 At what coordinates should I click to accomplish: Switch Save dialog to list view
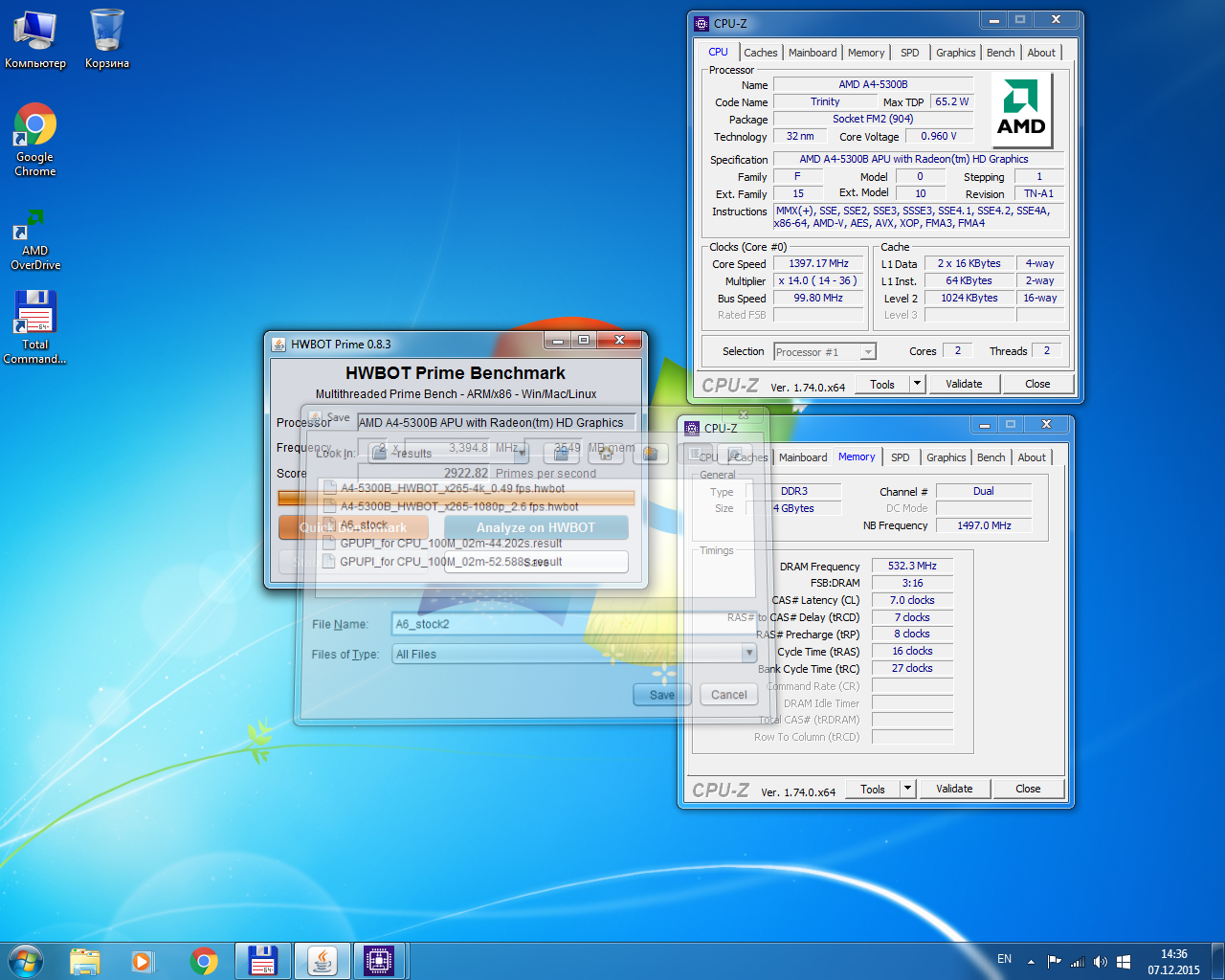[x=694, y=453]
